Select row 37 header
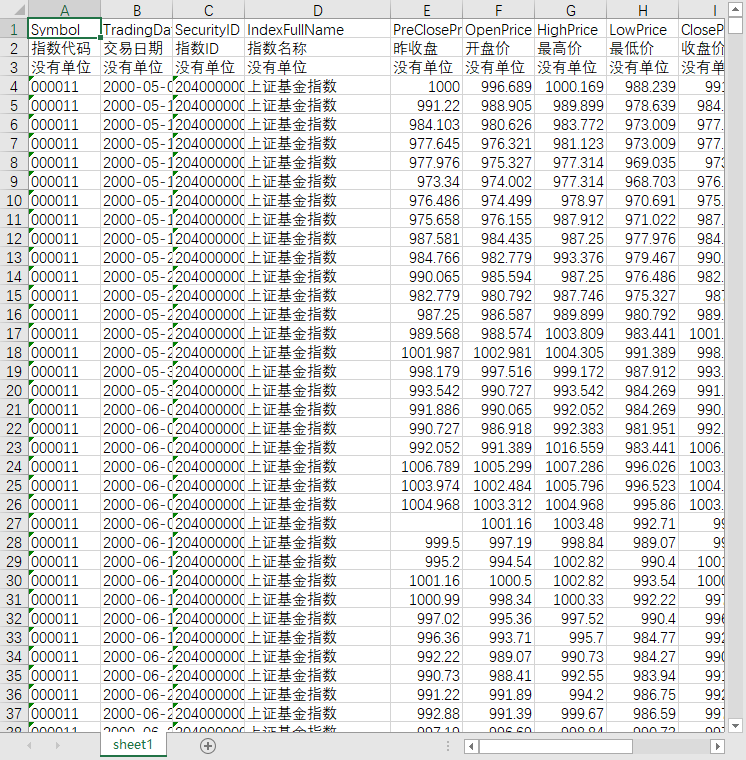746x760 pixels. 14,713
